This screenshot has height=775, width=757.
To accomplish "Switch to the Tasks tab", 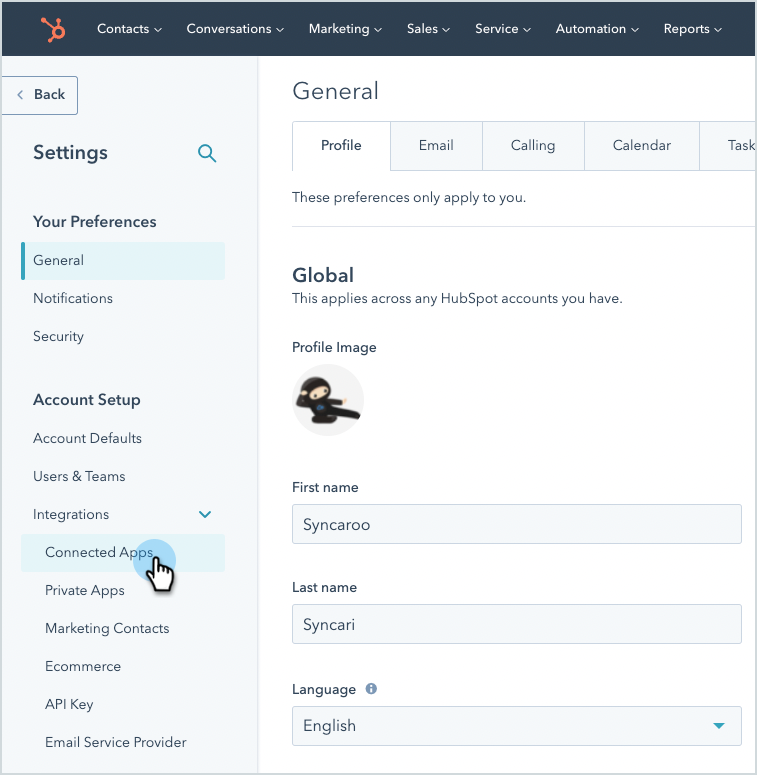I will pyautogui.click(x=728, y=145).
